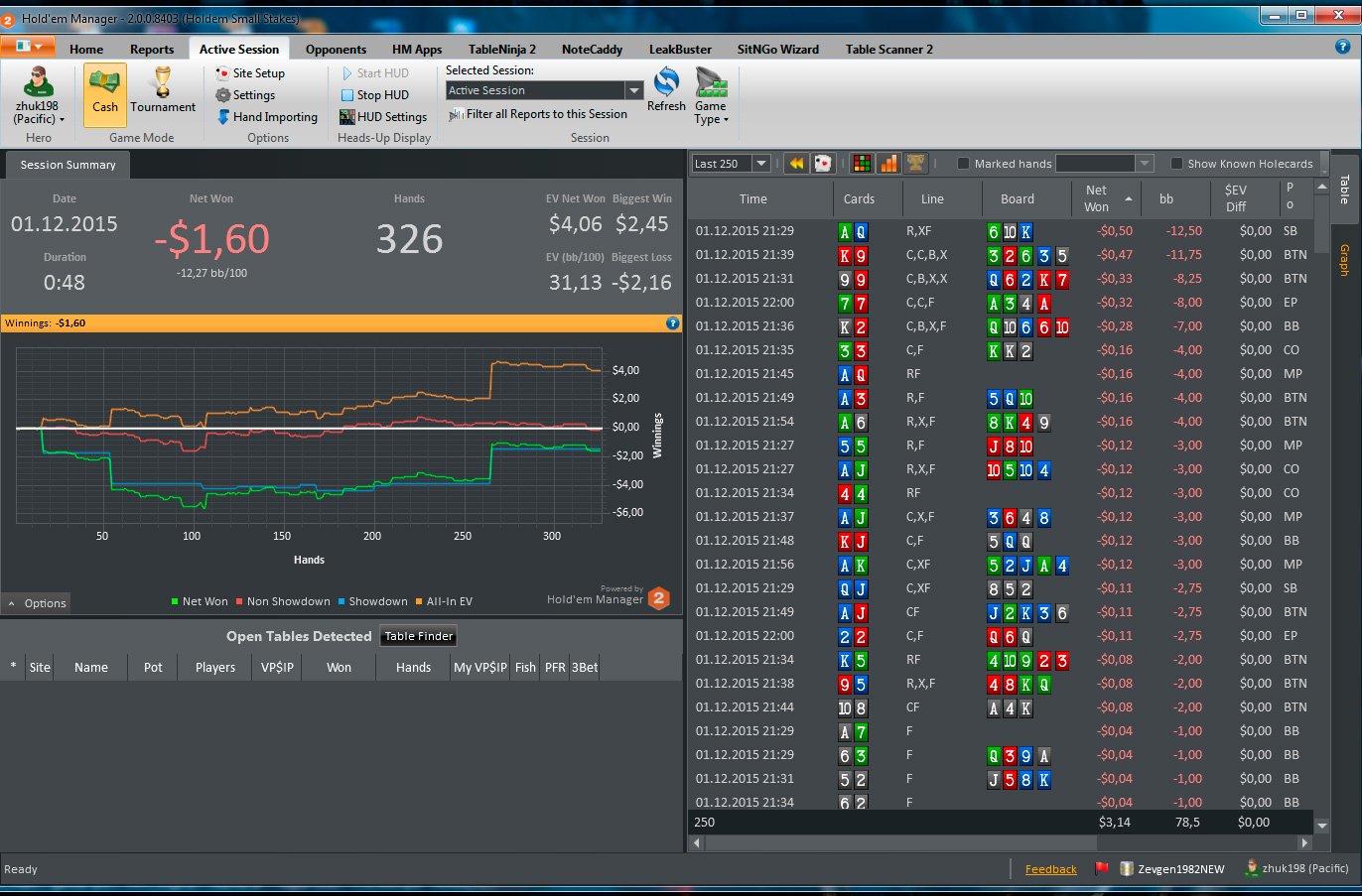The image size is (1362, 896).
Task: Open the SitNGo Wizard tab
Action: tap(778, 49)
